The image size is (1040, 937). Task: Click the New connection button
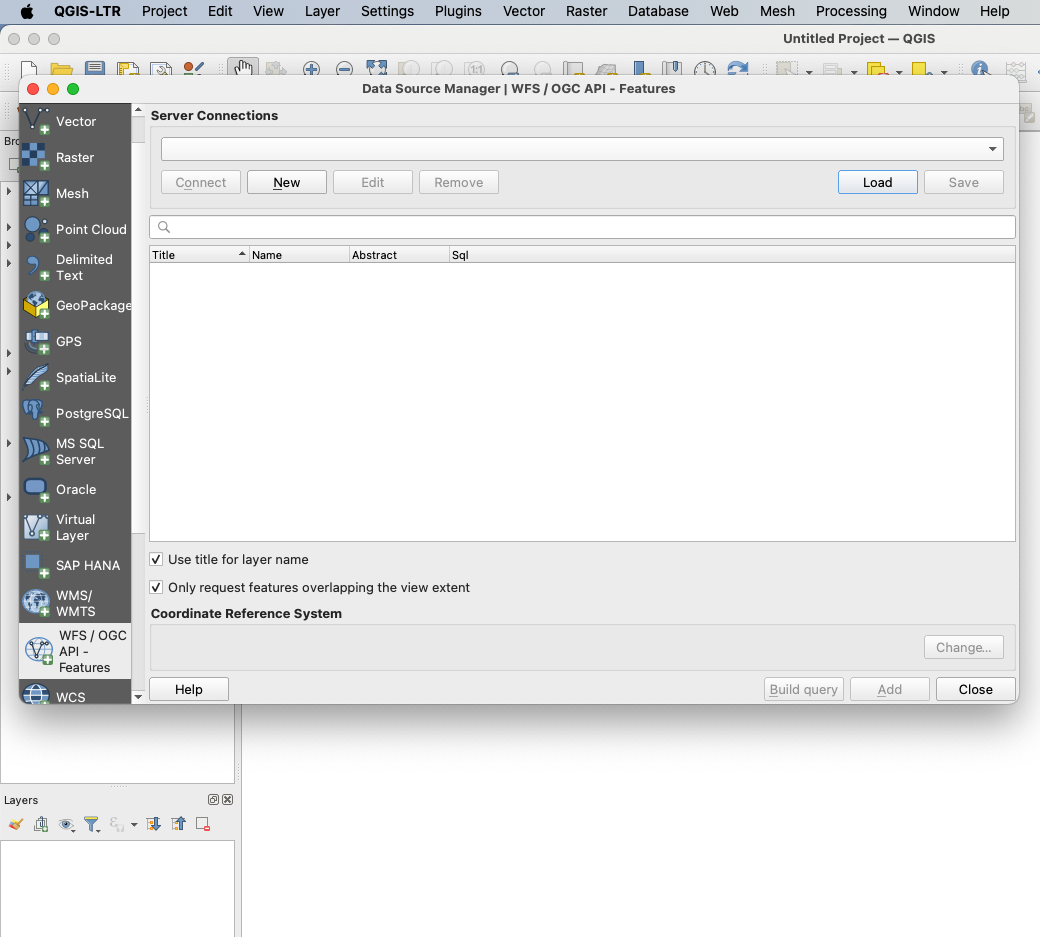pos(287,182)
